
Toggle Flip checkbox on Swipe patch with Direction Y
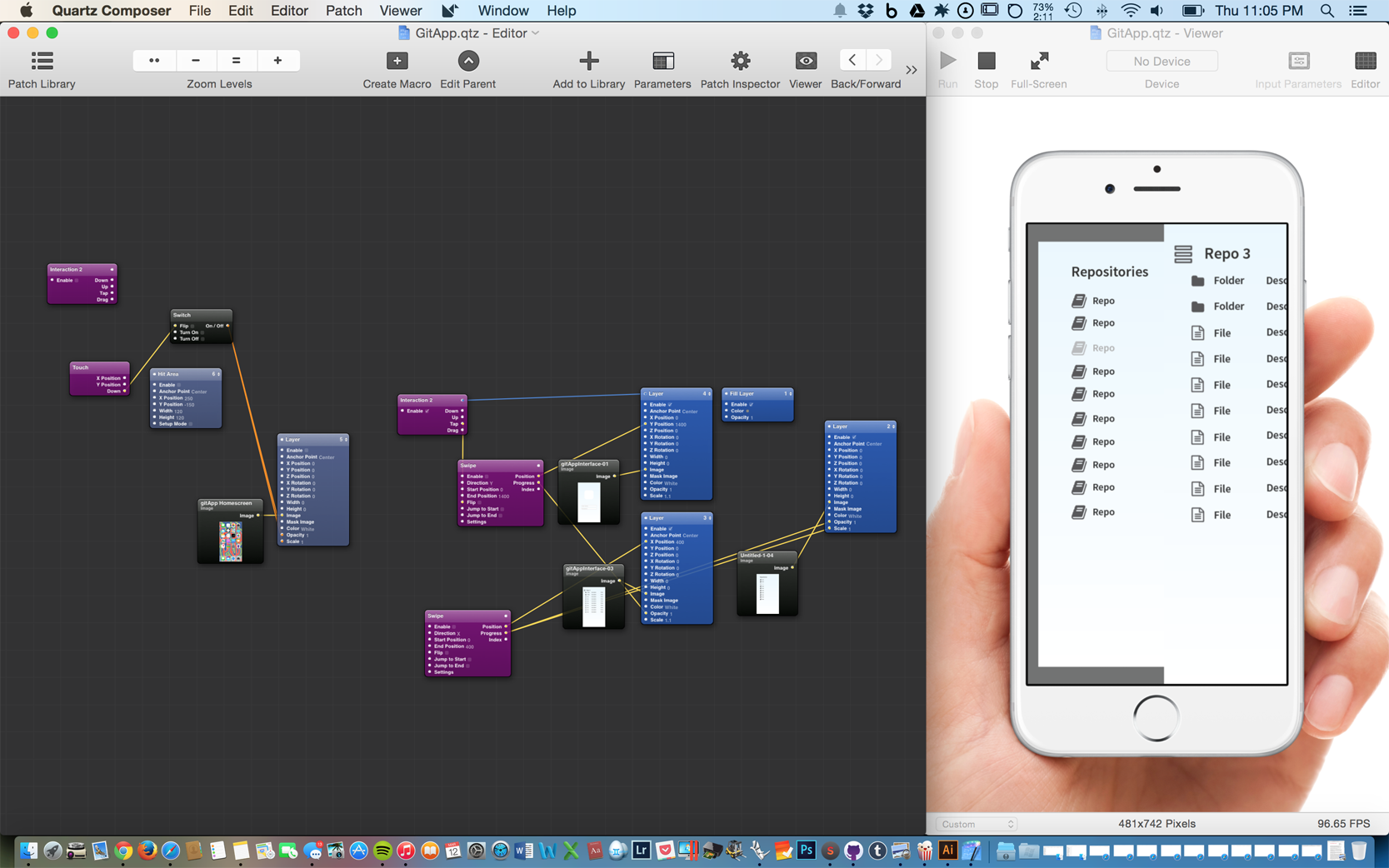click(x=479, y=502)
